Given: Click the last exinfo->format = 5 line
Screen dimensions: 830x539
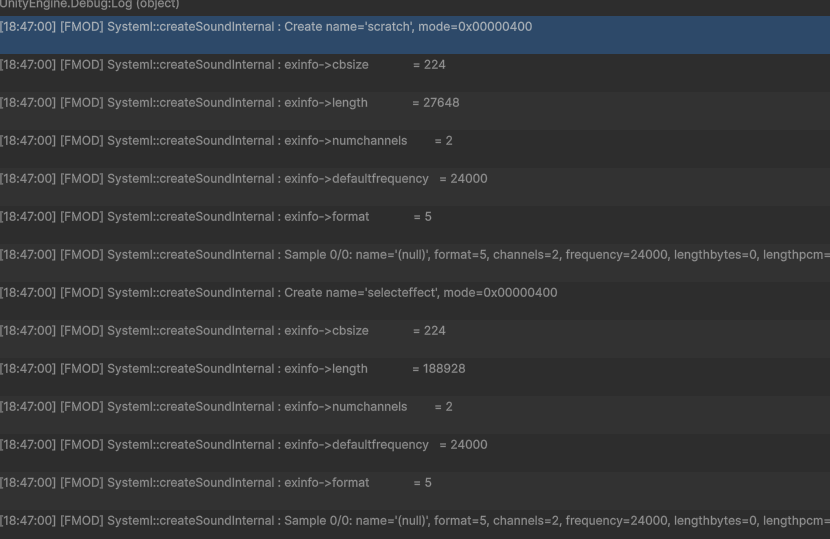Looking at the screenshot, I should [x=215, y=483].
